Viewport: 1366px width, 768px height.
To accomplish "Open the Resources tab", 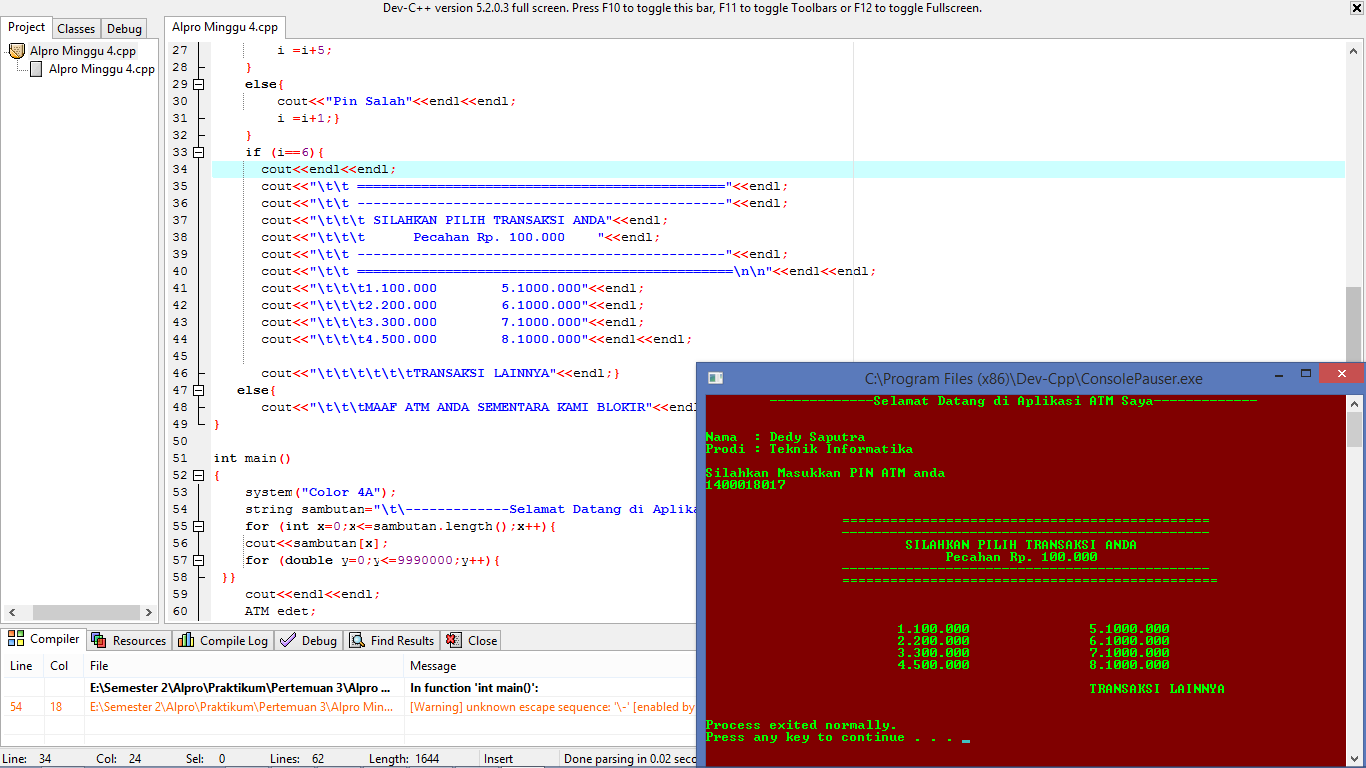I will click(129, 641).
